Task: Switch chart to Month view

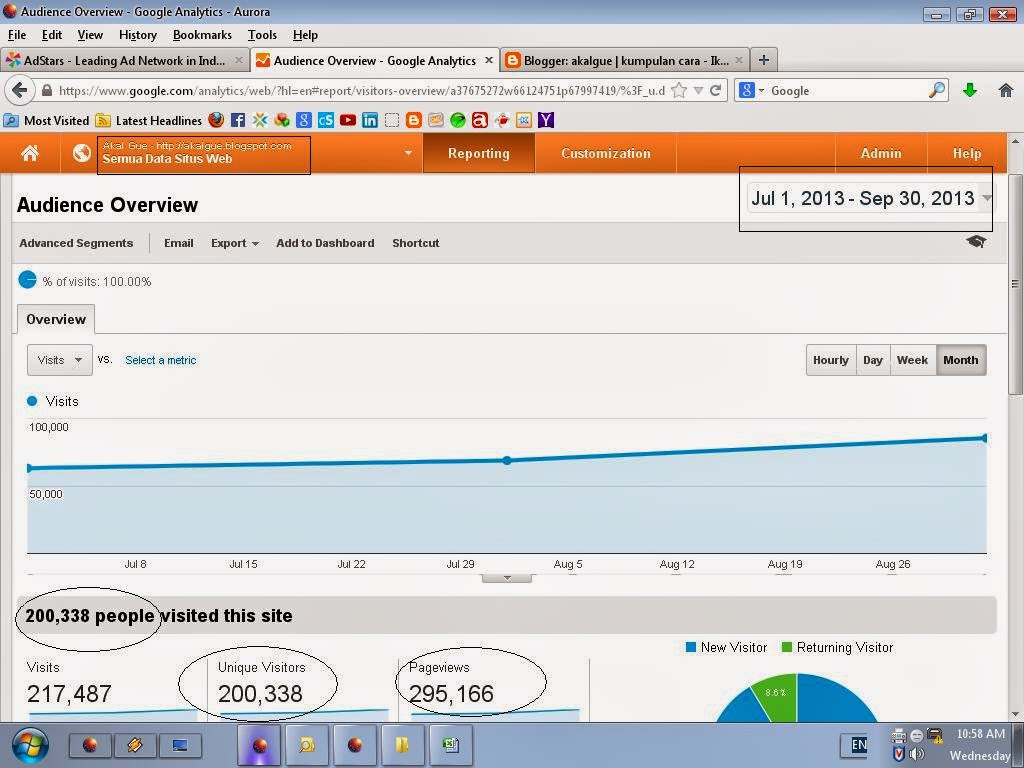Action: click(x=961, y=360)
